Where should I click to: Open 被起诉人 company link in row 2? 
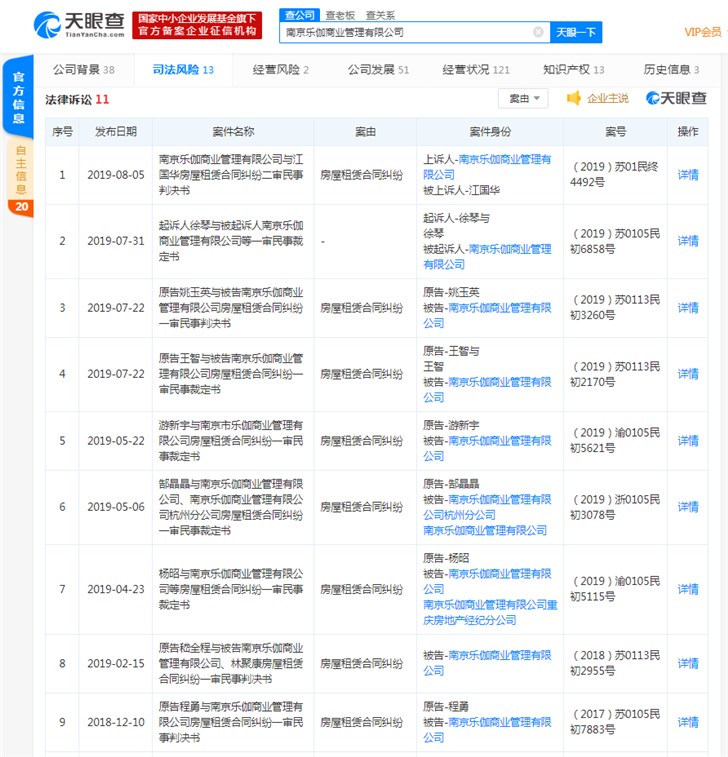(487, 257)
